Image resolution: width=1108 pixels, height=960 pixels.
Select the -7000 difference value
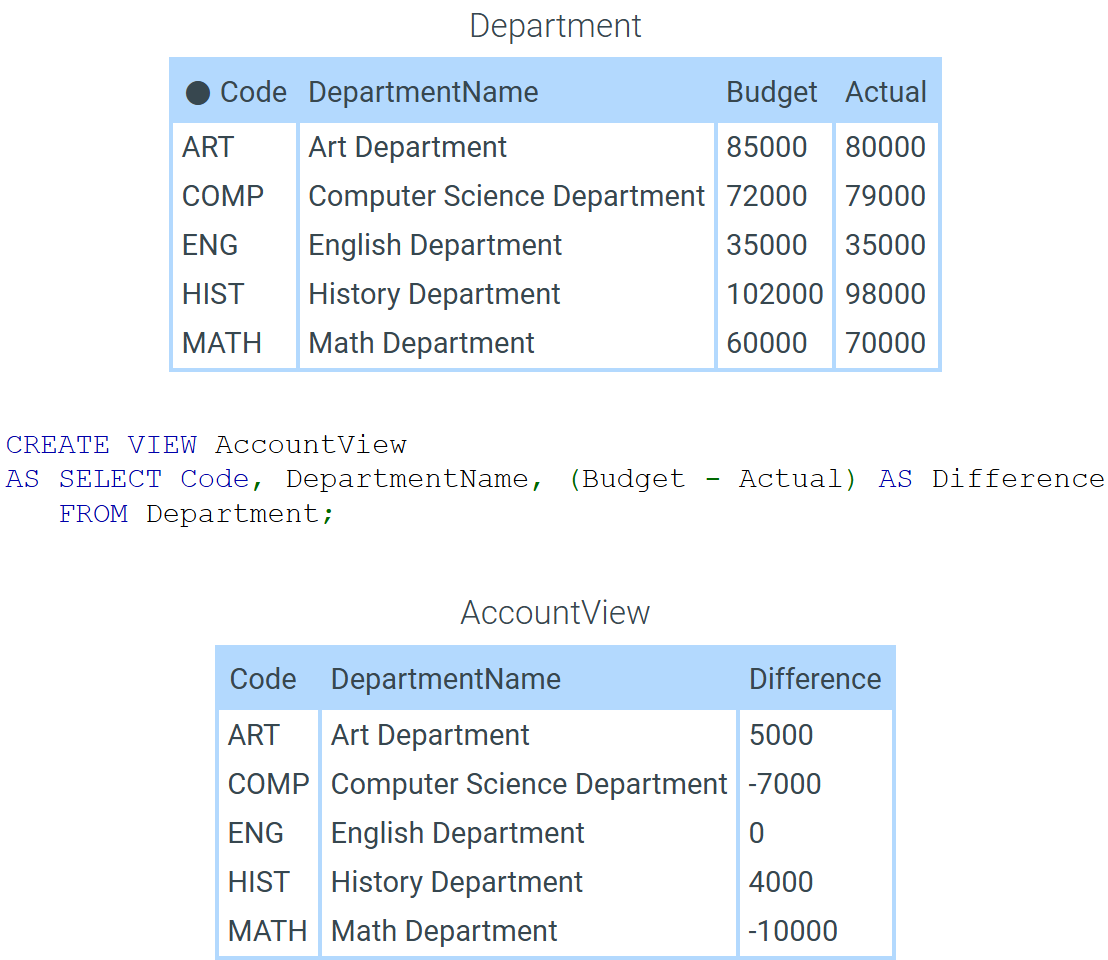click(784, 784)
